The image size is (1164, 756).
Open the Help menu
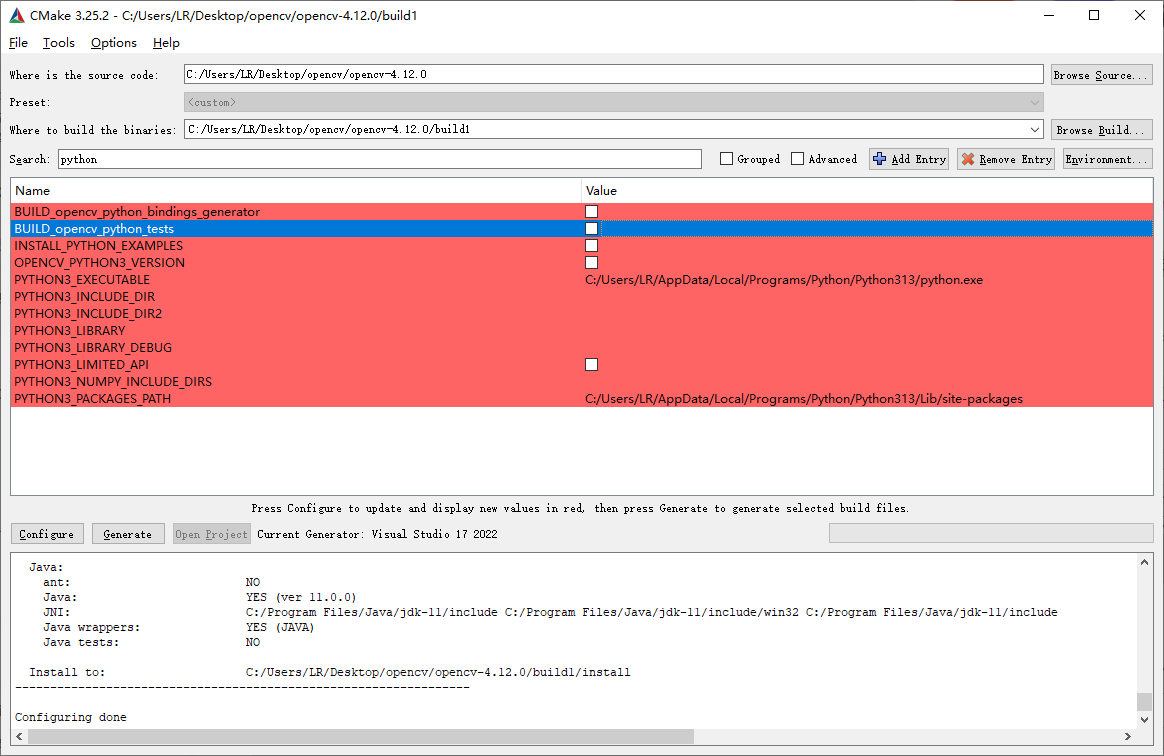pos(166,43)
